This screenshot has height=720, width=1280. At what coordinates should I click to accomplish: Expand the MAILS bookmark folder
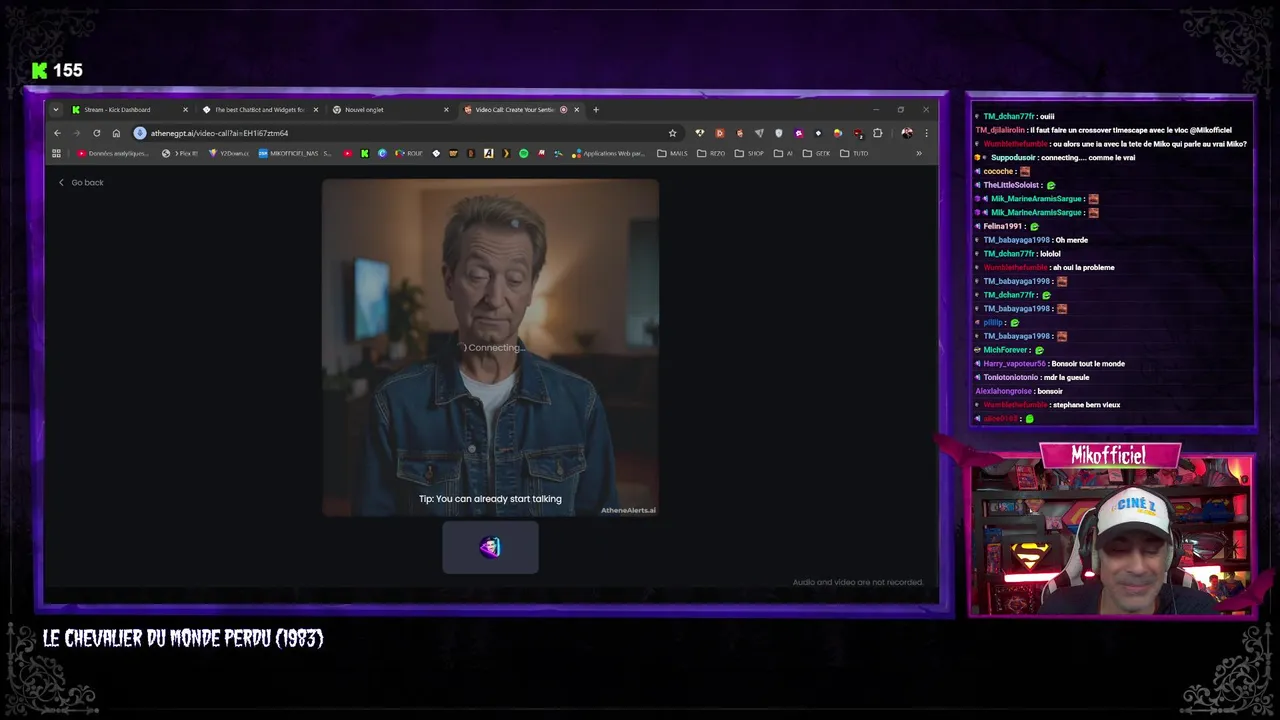pos(672,153)
